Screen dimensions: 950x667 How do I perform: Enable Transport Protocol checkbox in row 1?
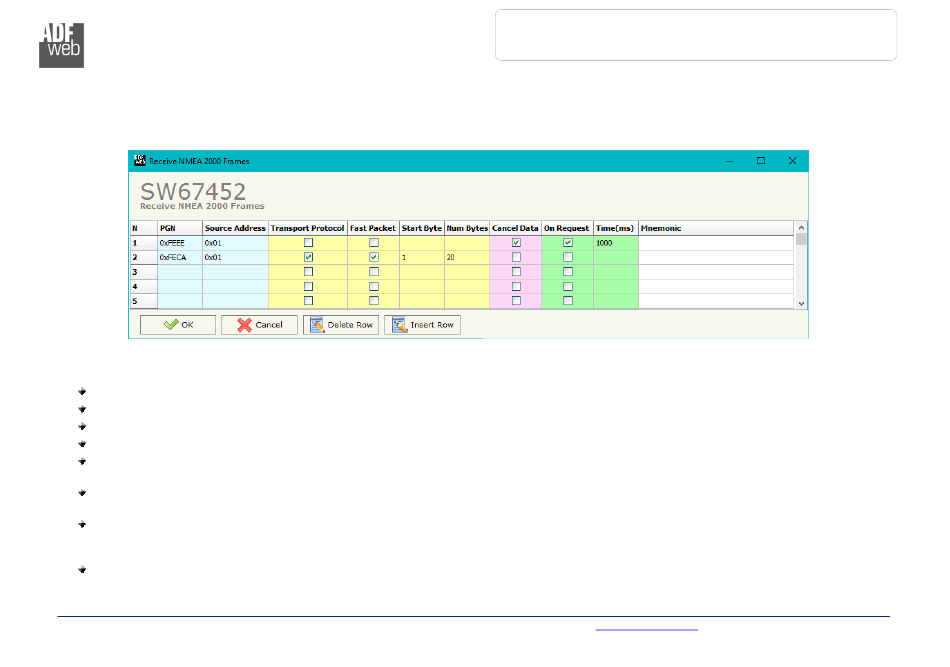tap(308, 243)
